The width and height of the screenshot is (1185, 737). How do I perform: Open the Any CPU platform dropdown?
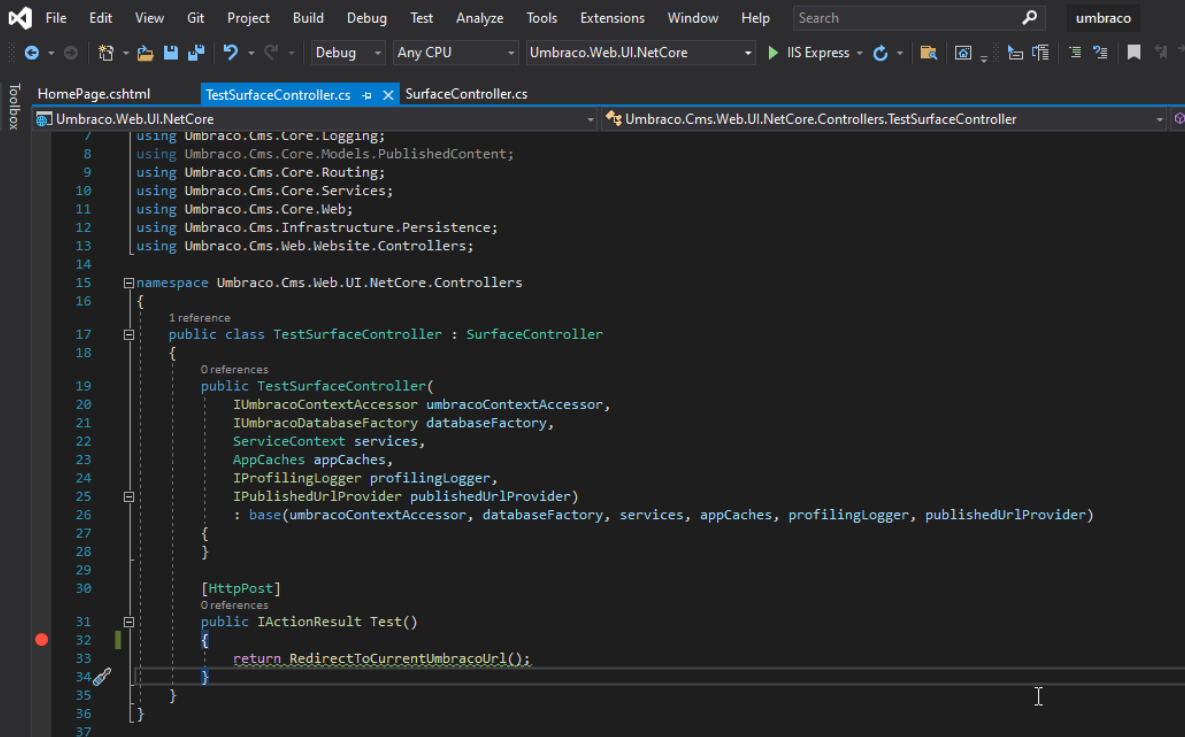click(456, 53)
